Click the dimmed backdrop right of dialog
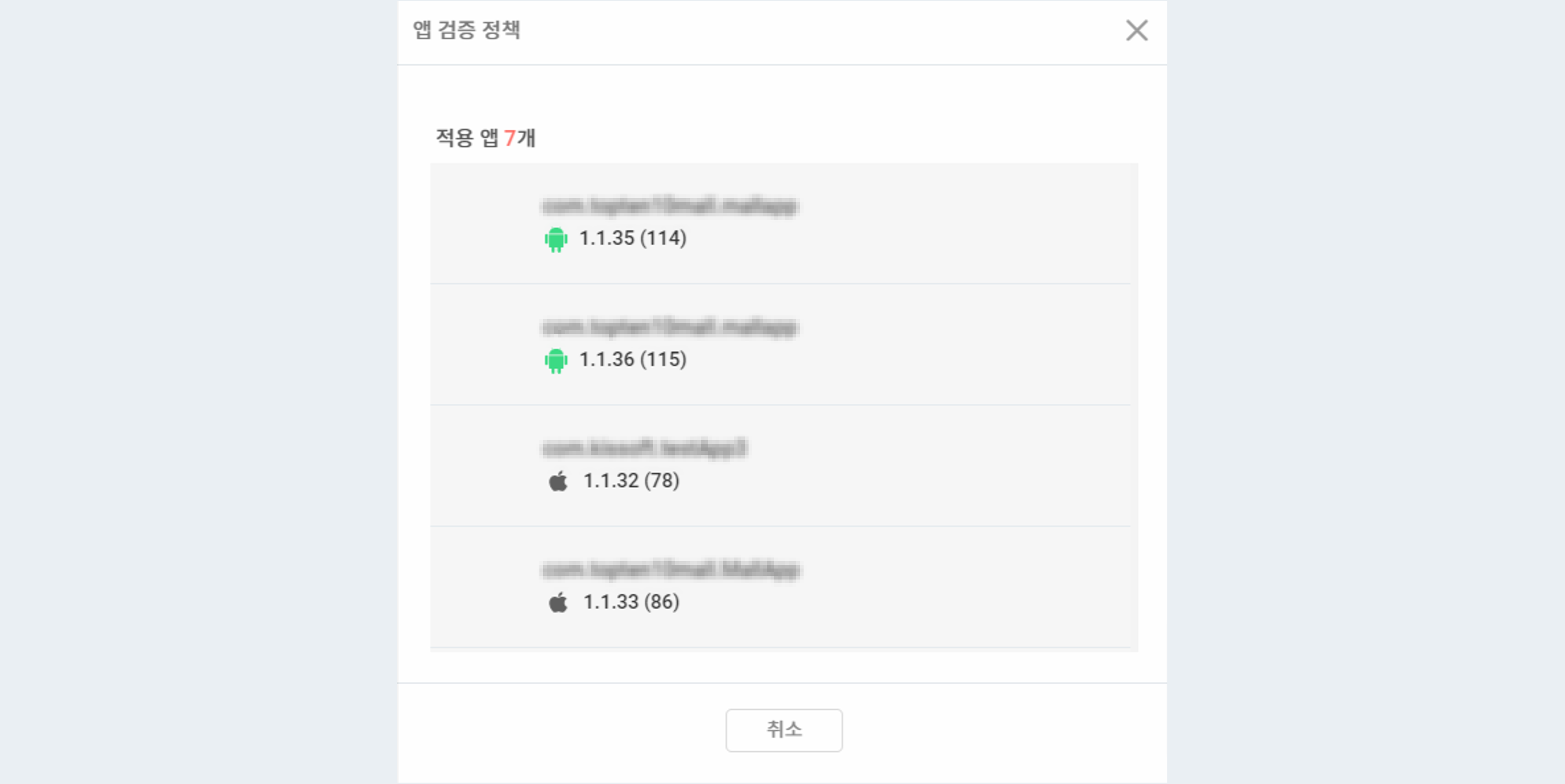Screen dimensions: 1565x784 pos(1367,389)
